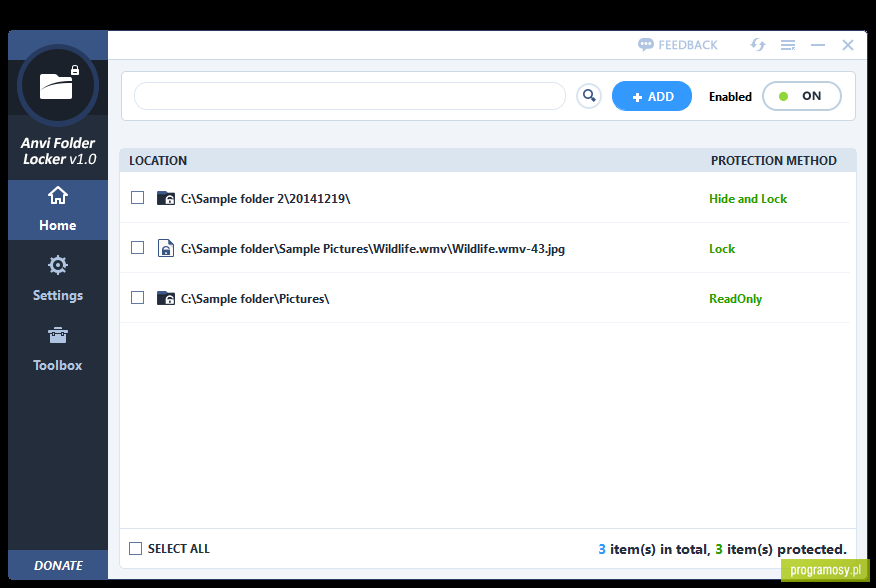Open the FEEDBACK link
Image resolution: width=876 pixels, height=588 pixels.
click(678, 45)
